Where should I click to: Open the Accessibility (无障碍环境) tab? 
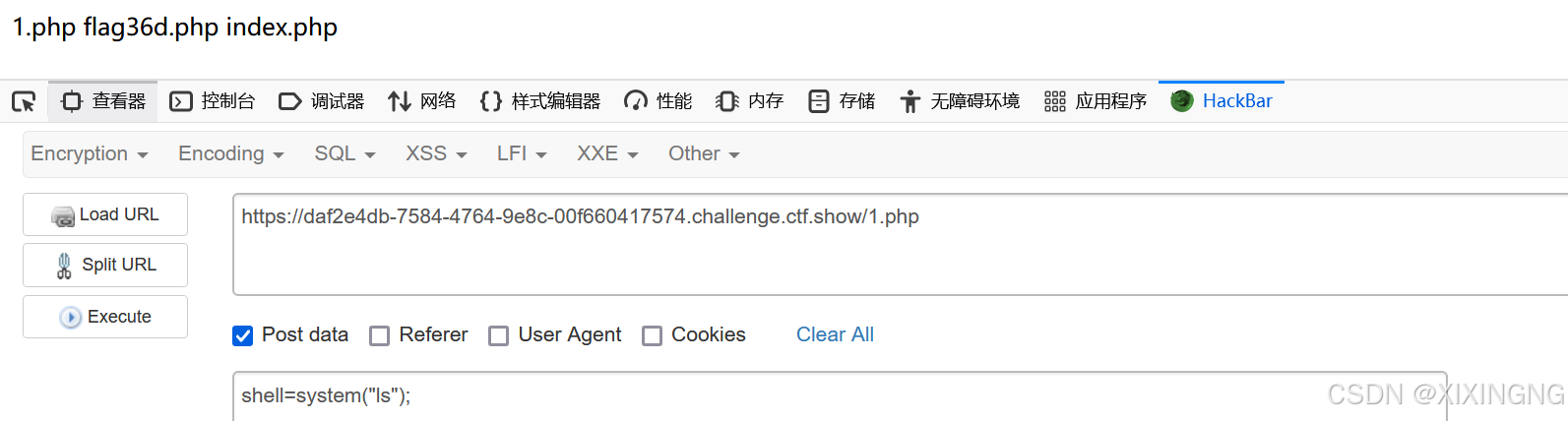coord(960,101)
